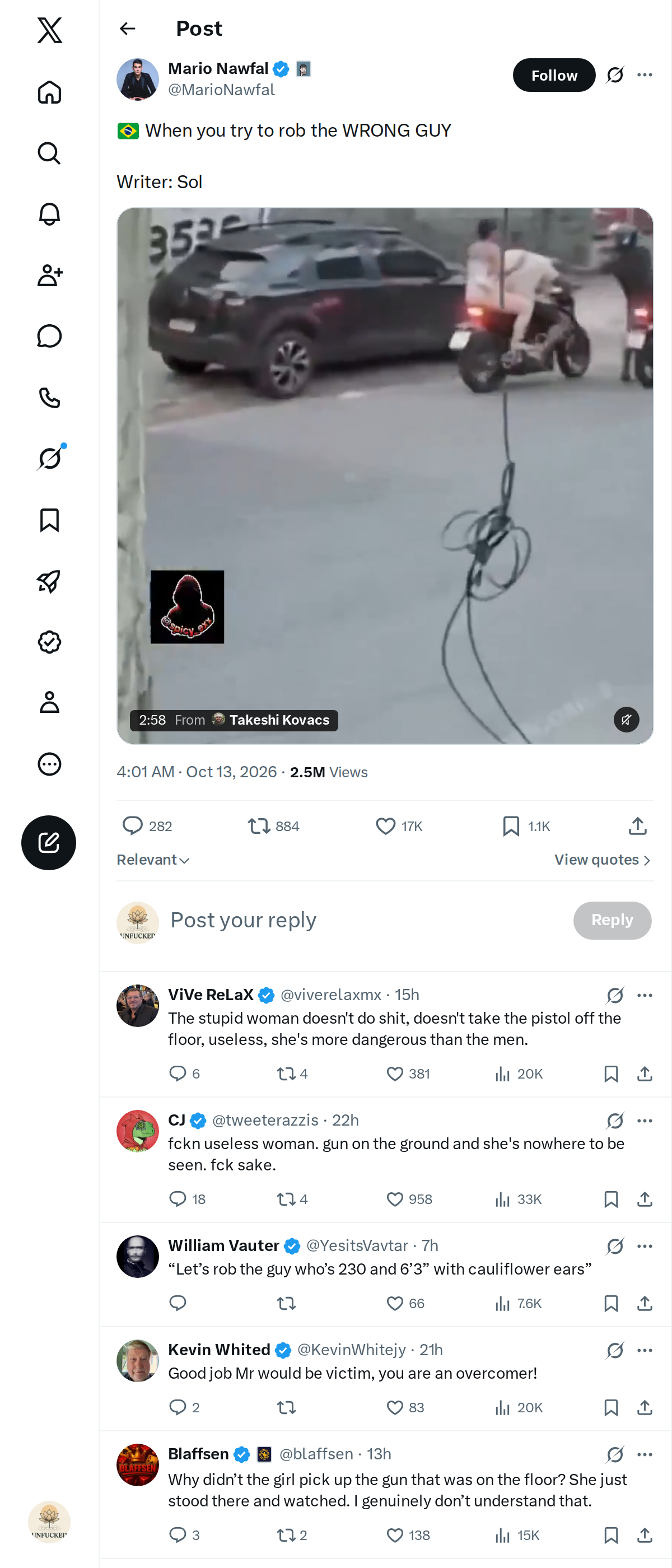Viewport: 672px width, 1568px height.
Task: Go back with the arrow icon
Action: click(127, 29)
